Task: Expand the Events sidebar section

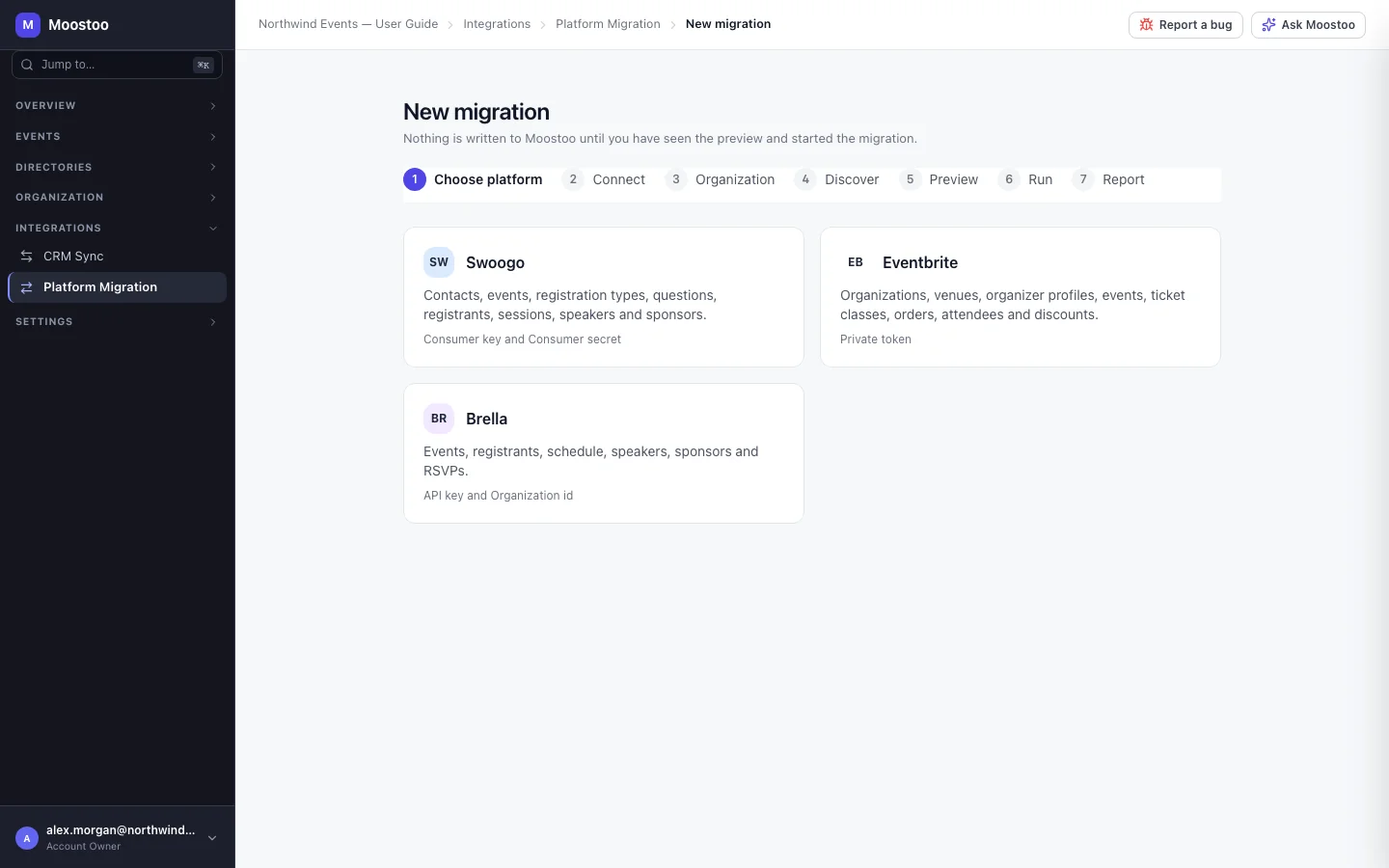Action: pos(118,137)
